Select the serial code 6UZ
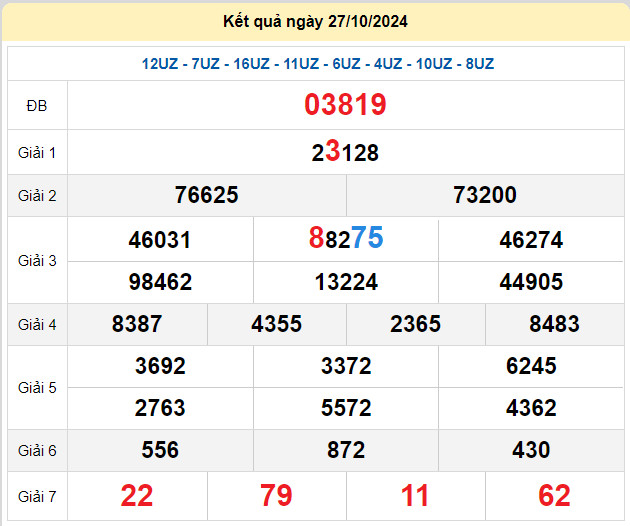The height and width of the screenshot is (526, 630). (x=346, y=64)
